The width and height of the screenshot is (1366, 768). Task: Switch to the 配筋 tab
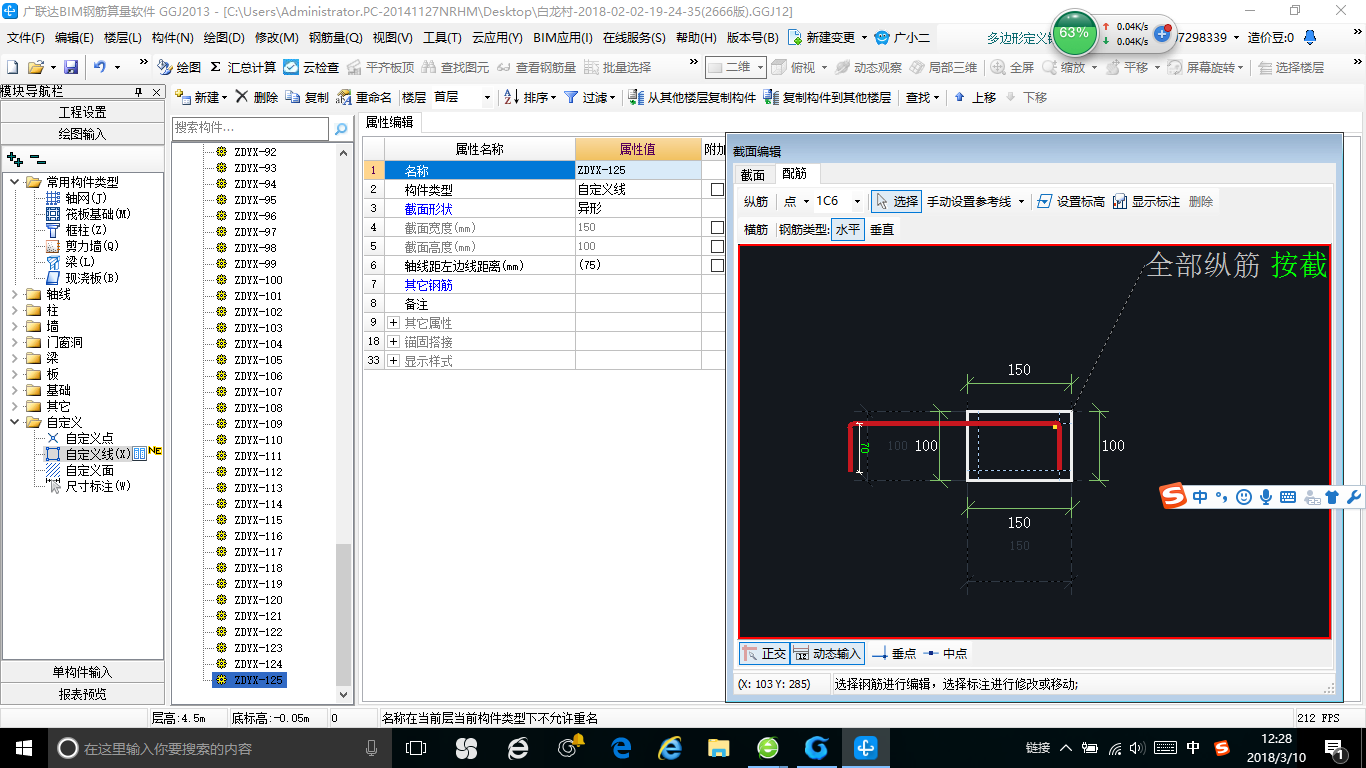[794, 173]
